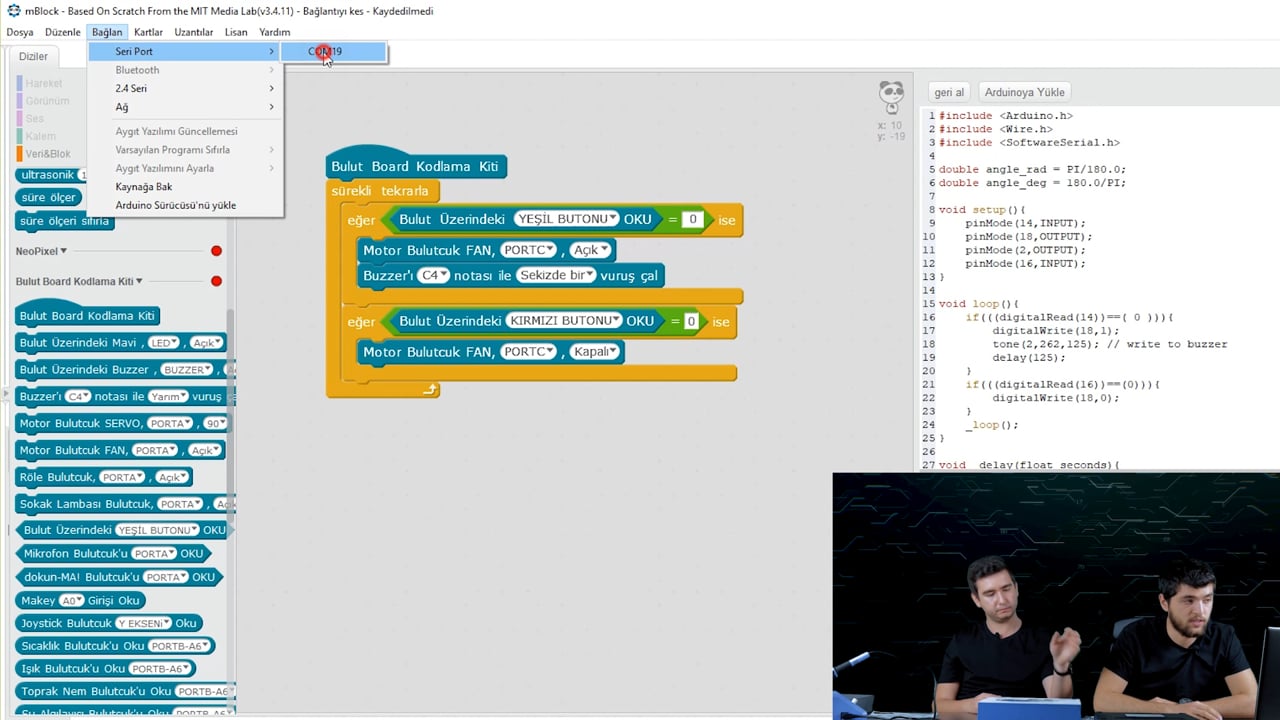Open LED dropdown in Bulut Üzerindeki Mavi palette block
The width and height of the screenshot is (1280, 720).
point(164,343)
